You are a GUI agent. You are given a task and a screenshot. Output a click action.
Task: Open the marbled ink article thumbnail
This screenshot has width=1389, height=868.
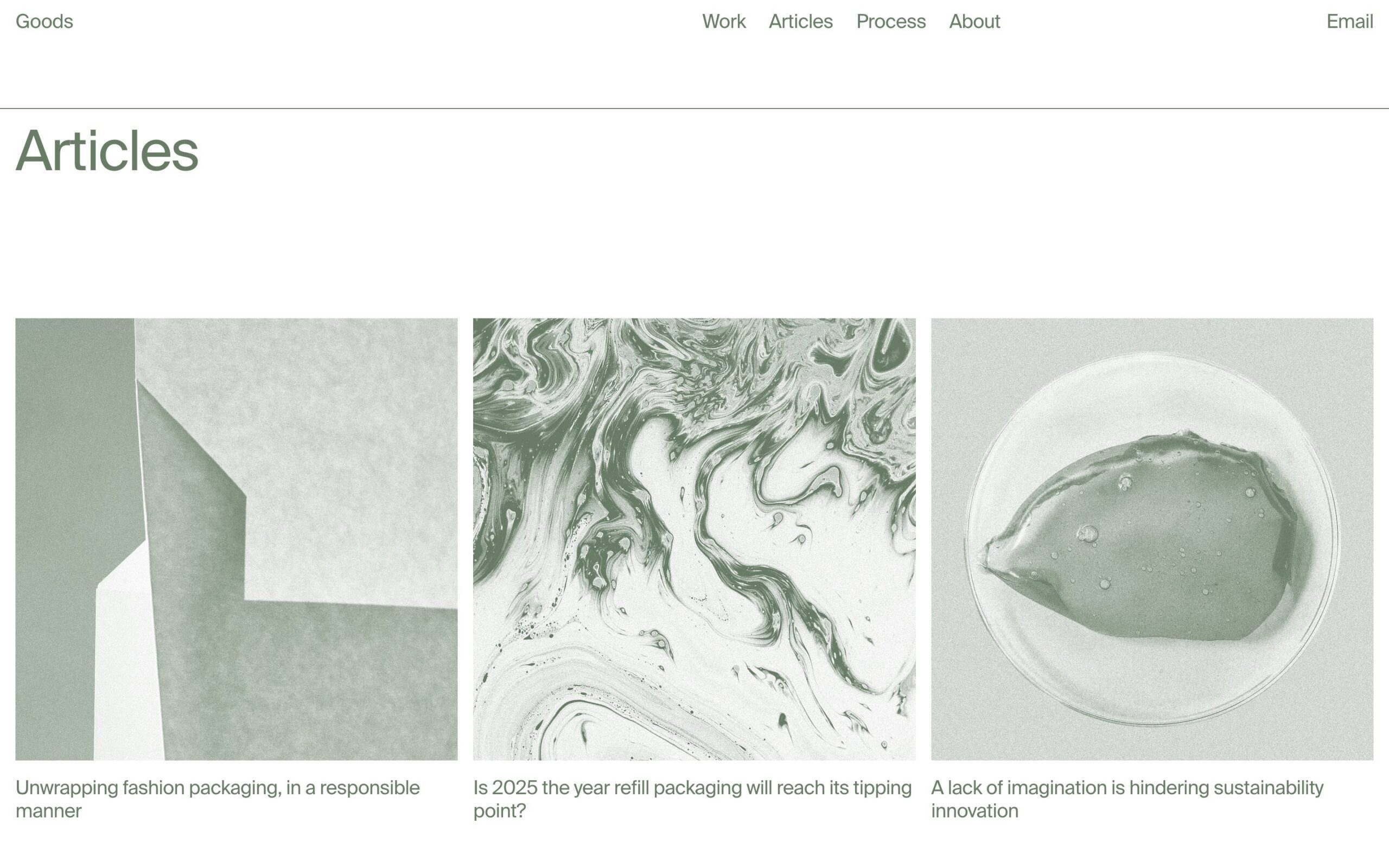click(x=694, y=539)
